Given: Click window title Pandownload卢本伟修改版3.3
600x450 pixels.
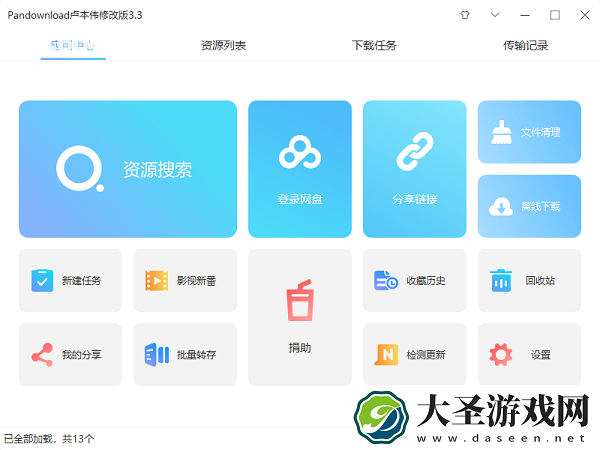Looking at the screenshot, I should pyautogui.click(x=75, y=15).
